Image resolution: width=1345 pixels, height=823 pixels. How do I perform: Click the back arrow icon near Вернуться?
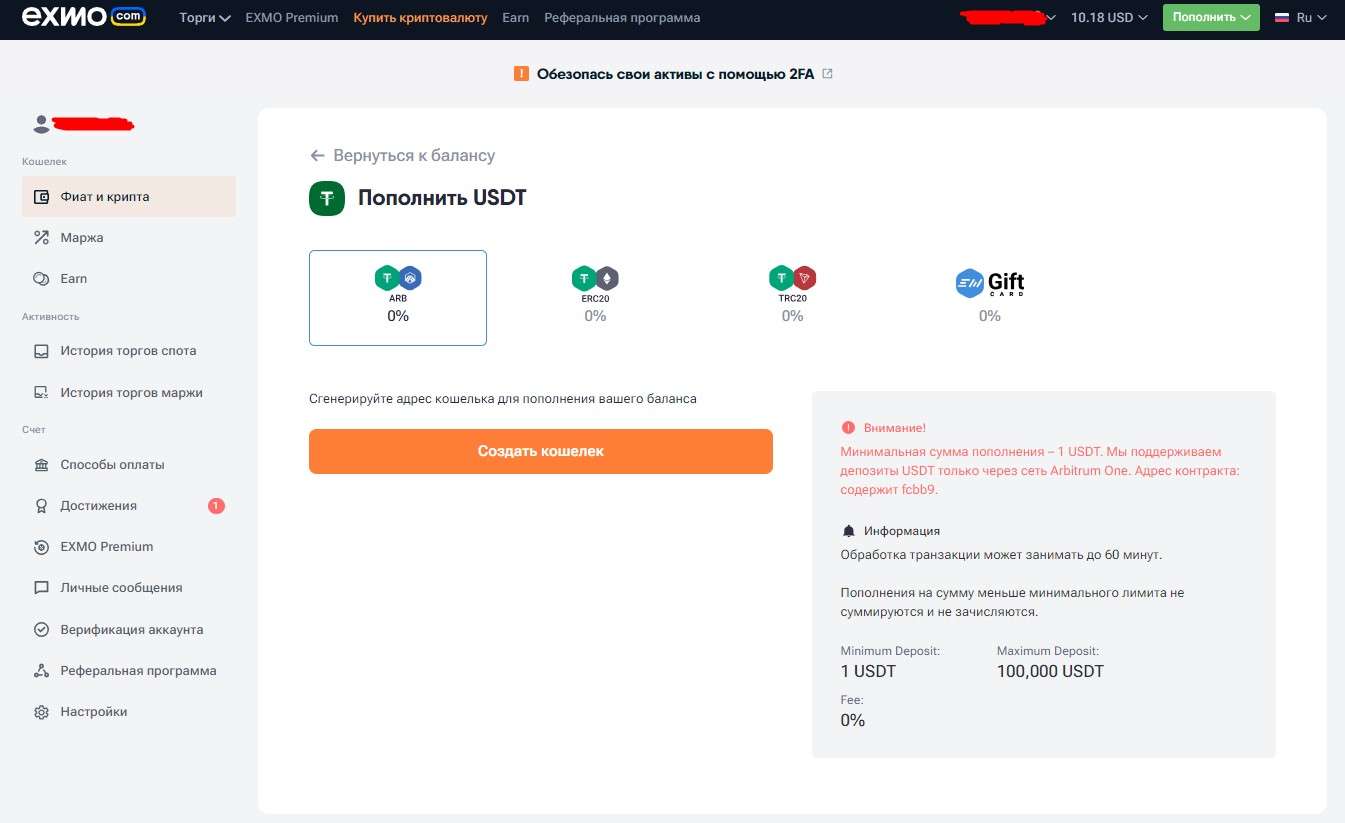click(x=317, y=155)
